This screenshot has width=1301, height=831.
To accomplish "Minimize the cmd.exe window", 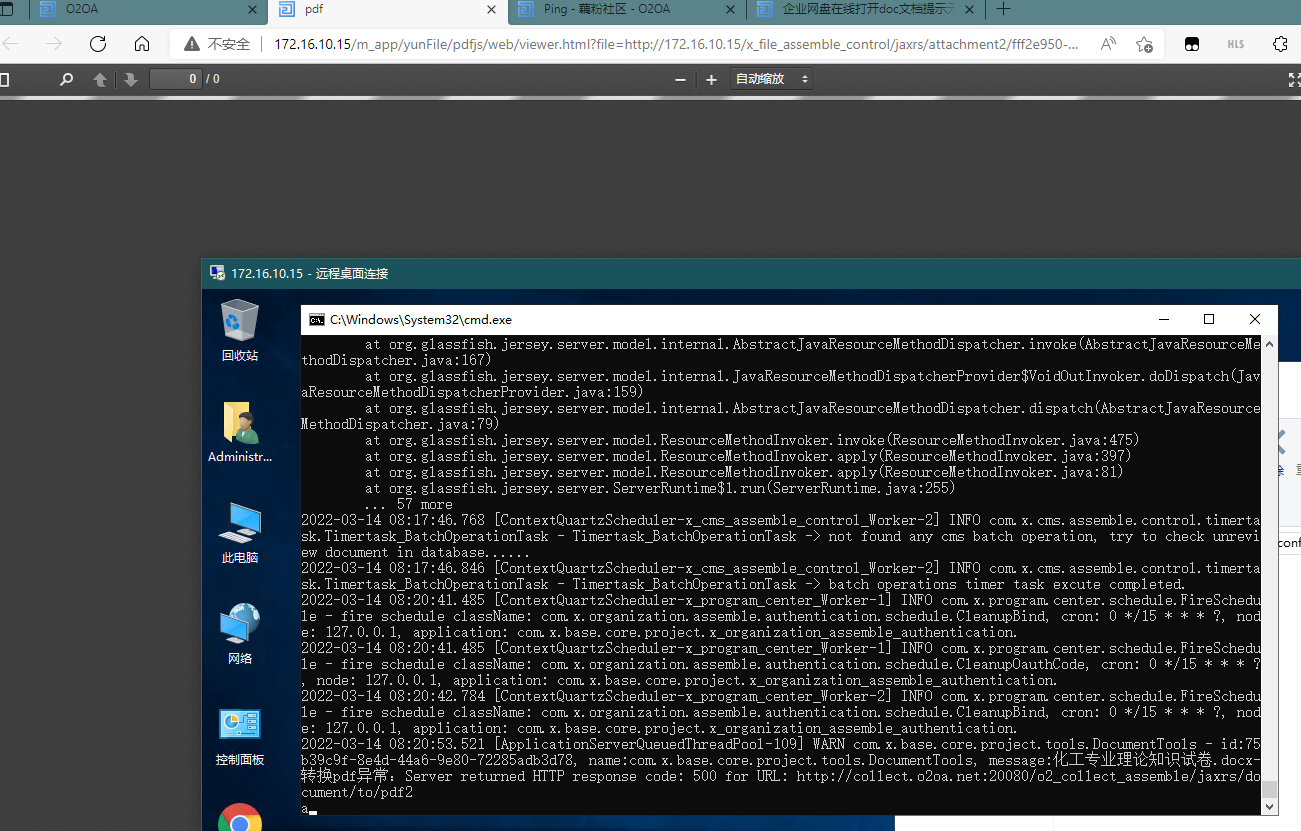I will 1164,320.
